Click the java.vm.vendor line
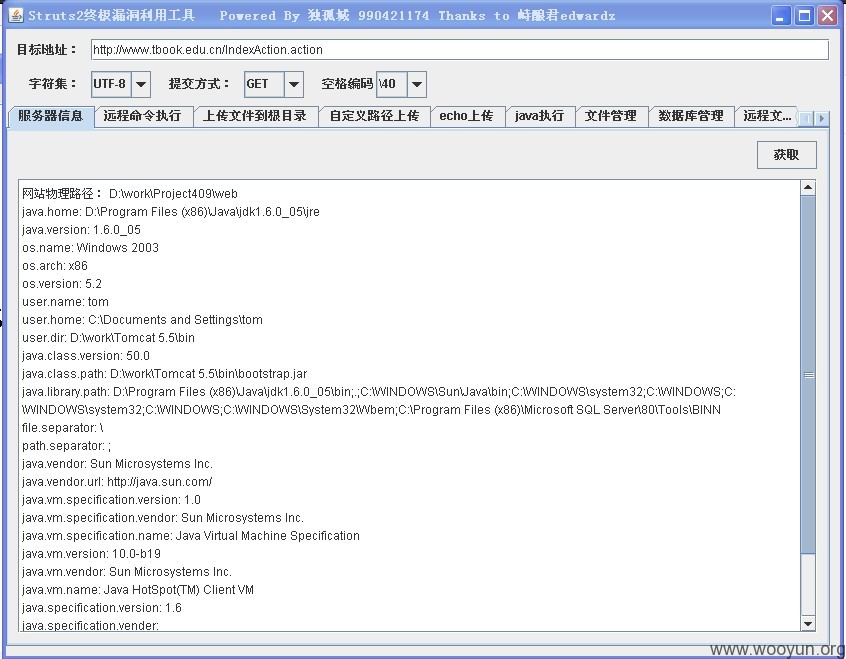Image resolution: width=846 pixels, height=659 pixels. 127,572
